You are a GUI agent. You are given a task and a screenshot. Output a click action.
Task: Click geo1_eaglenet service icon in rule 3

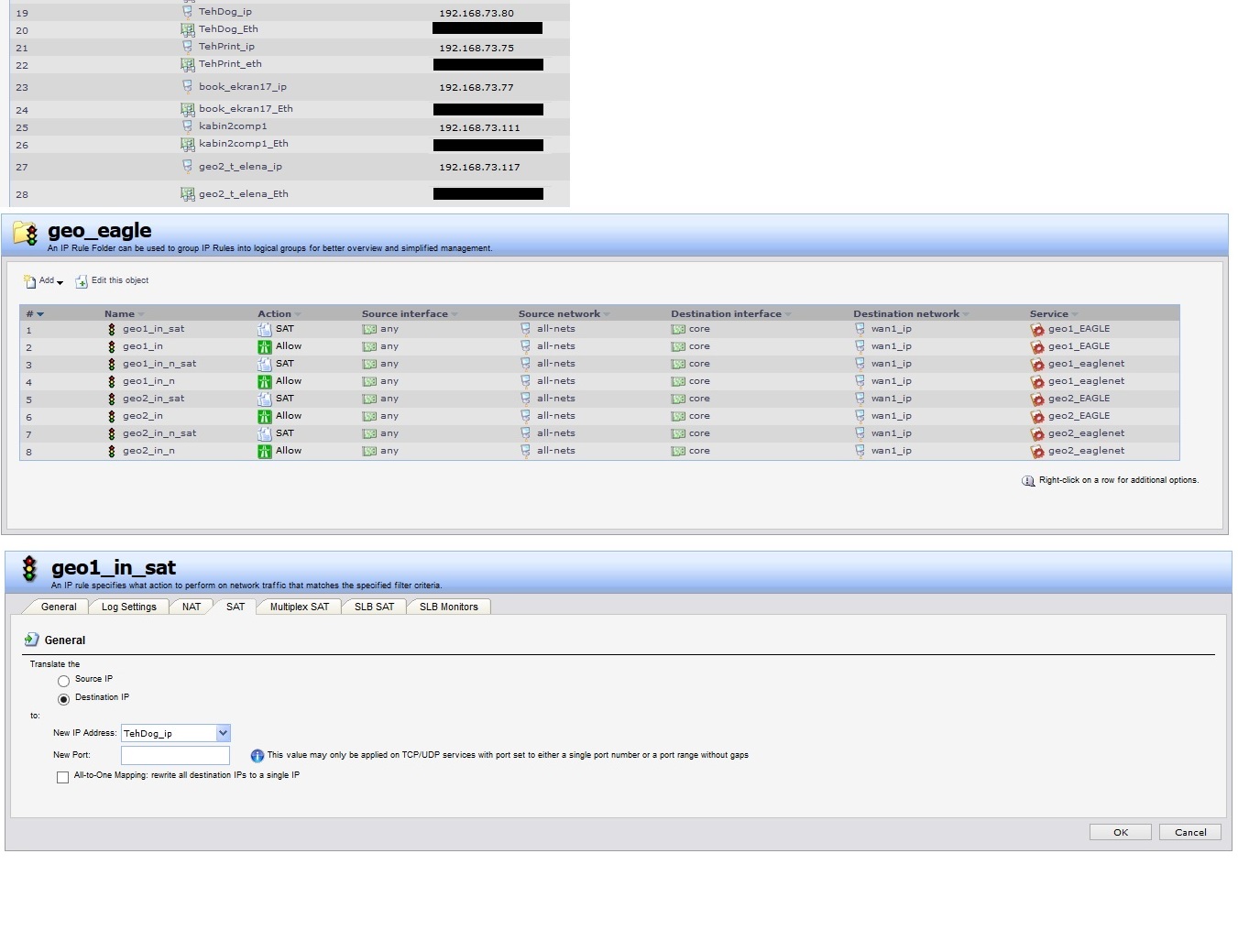1037,364
